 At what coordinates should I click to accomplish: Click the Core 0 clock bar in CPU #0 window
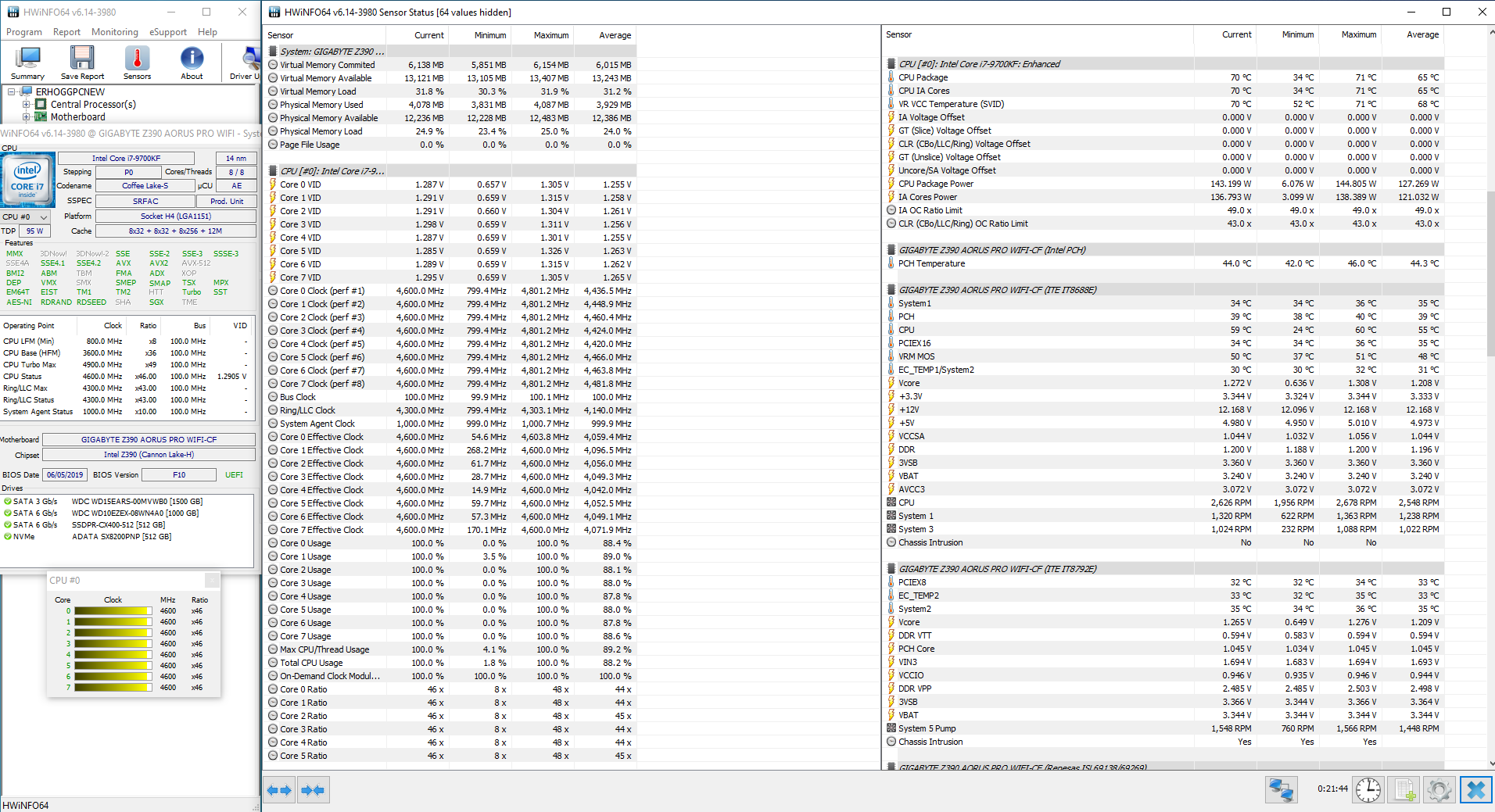click(113, 611)
